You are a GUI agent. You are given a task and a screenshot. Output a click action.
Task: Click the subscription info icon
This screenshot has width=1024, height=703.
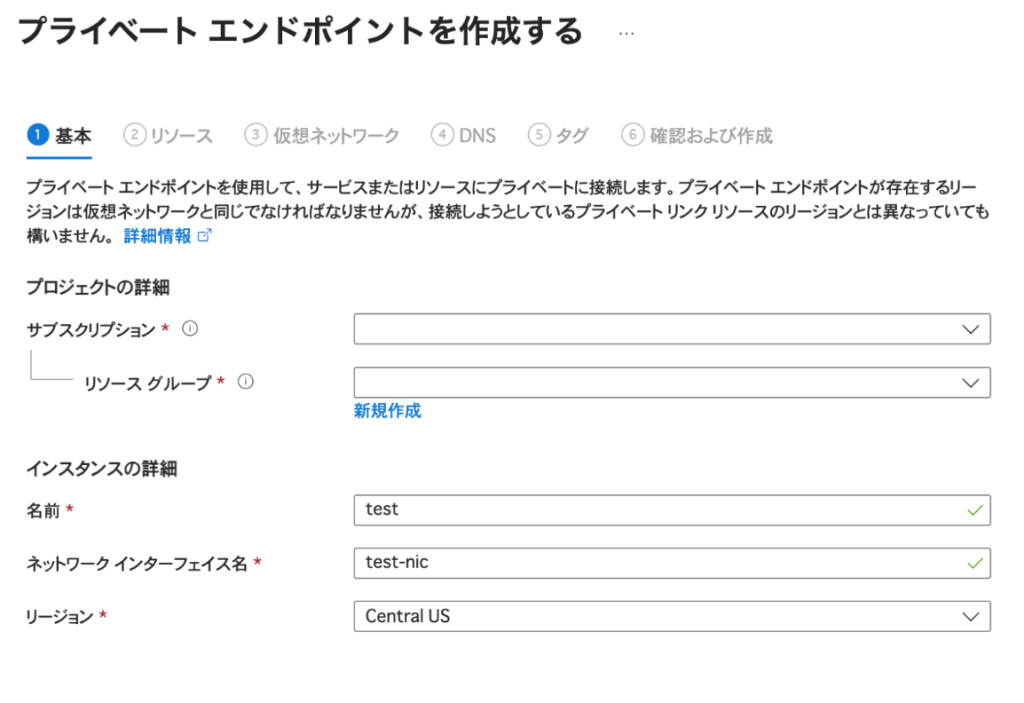click(190, 329)
